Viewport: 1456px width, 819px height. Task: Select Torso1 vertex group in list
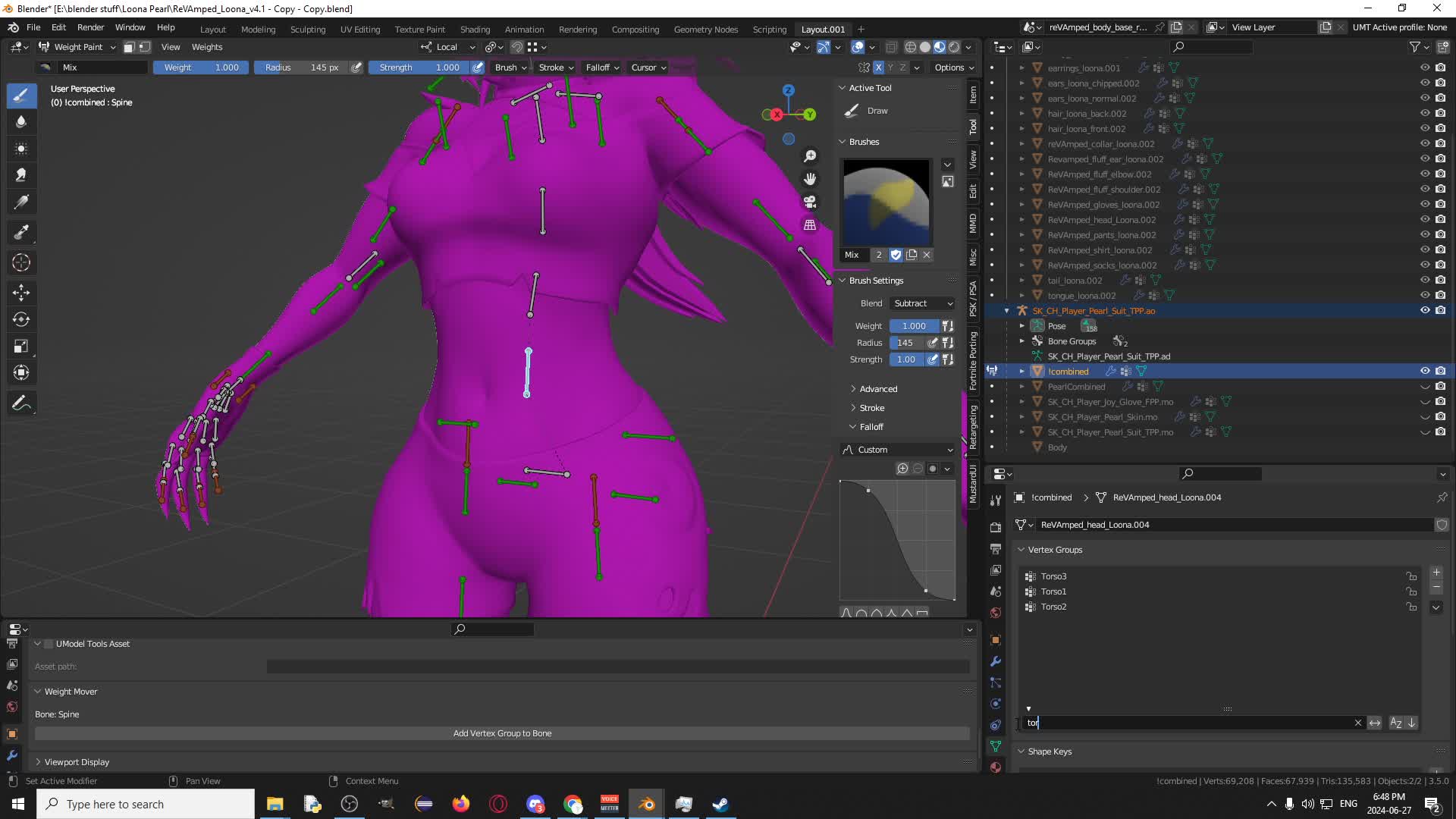click(1053, 591)
